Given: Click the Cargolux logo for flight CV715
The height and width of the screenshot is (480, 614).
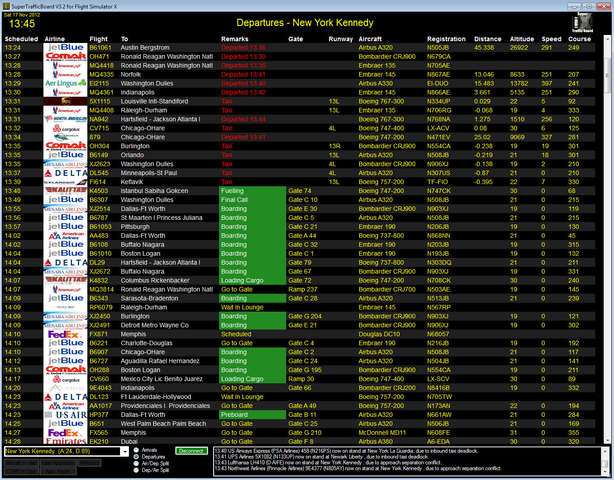Looking at the screenshot, I should (x=65, y=128).
